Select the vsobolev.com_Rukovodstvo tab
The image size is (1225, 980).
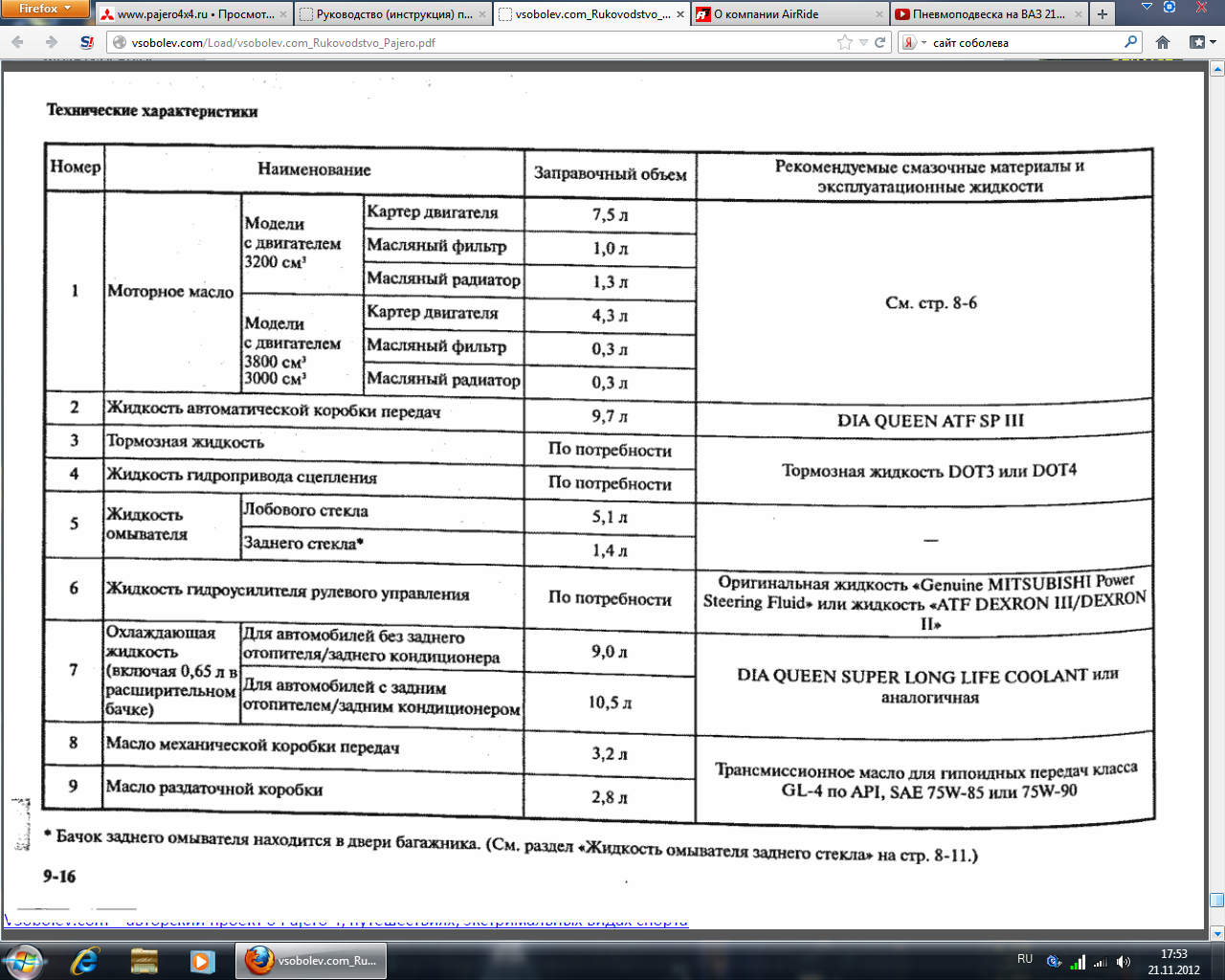click(591, 14)
